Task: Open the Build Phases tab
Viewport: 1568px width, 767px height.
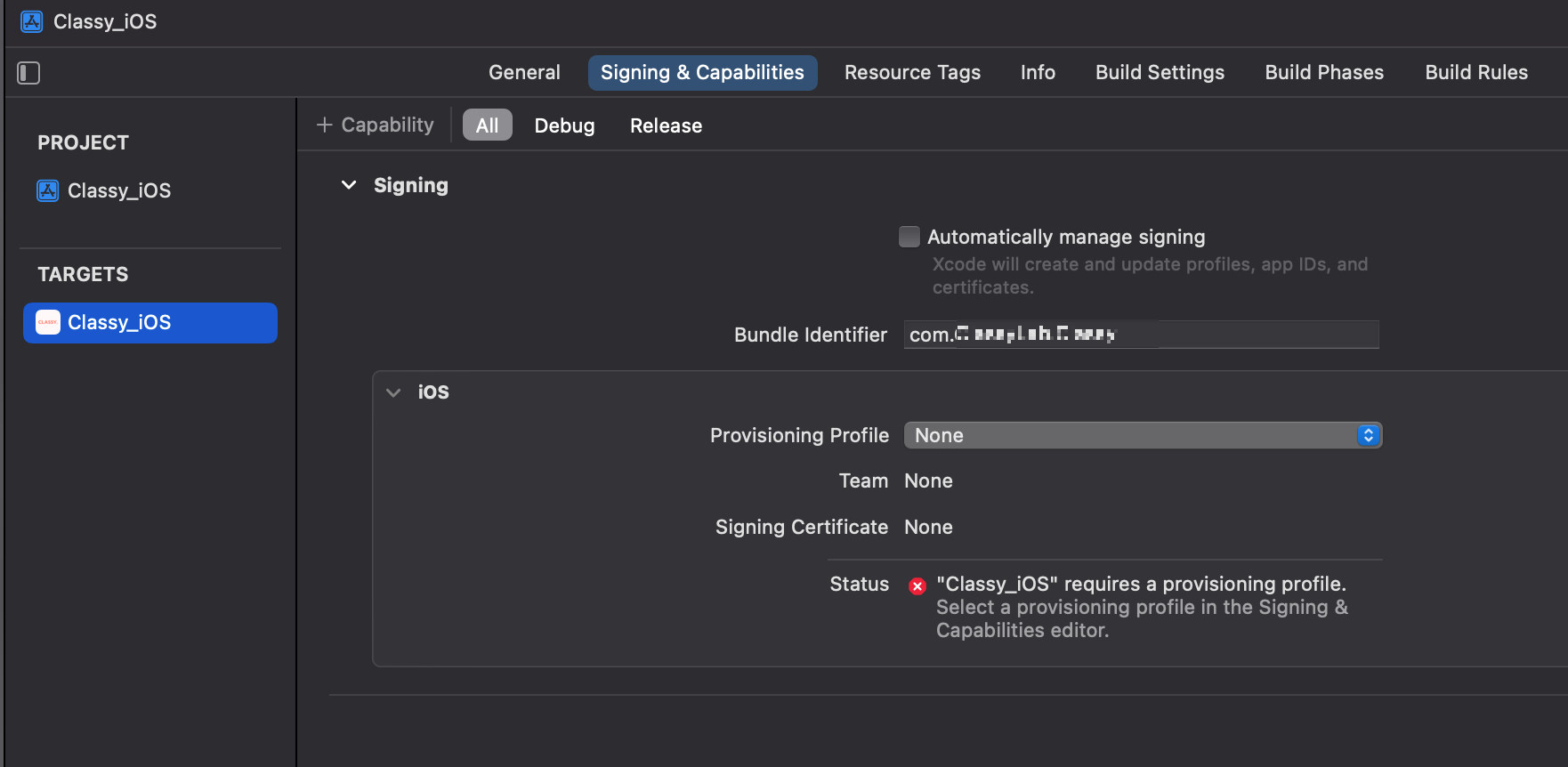Action: click(1324, 73)
